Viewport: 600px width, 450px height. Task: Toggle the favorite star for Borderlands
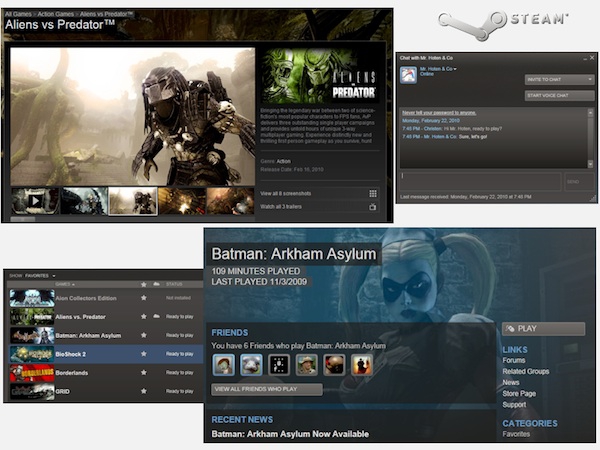[144, 371]
